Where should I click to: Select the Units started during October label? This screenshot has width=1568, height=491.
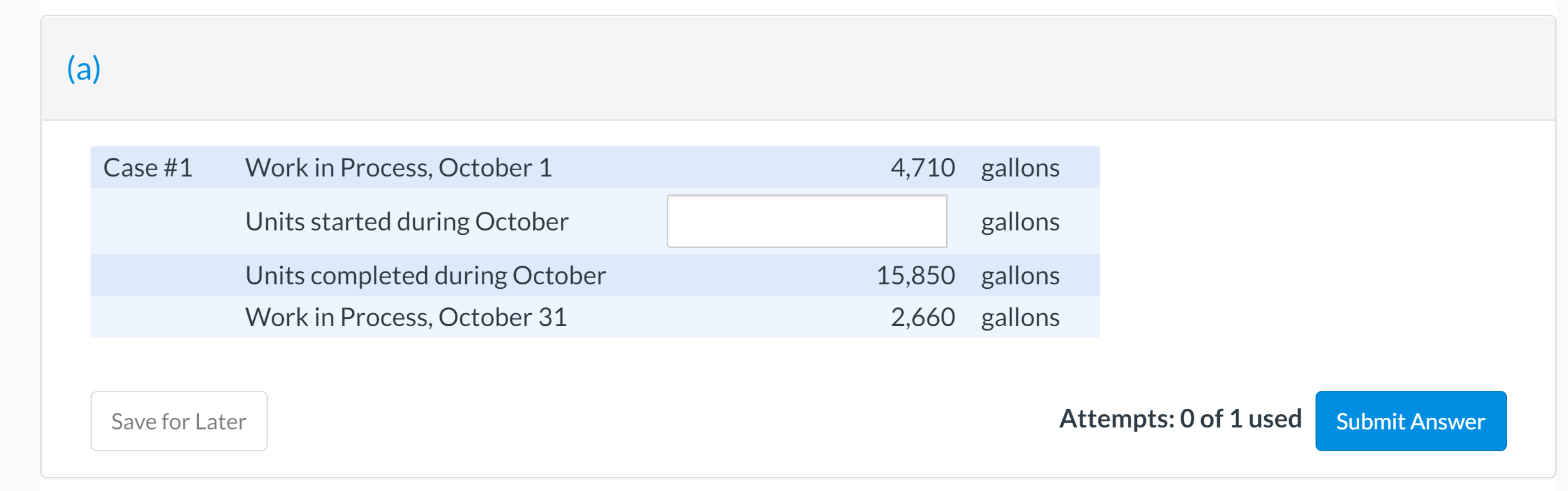coord(406,221)
